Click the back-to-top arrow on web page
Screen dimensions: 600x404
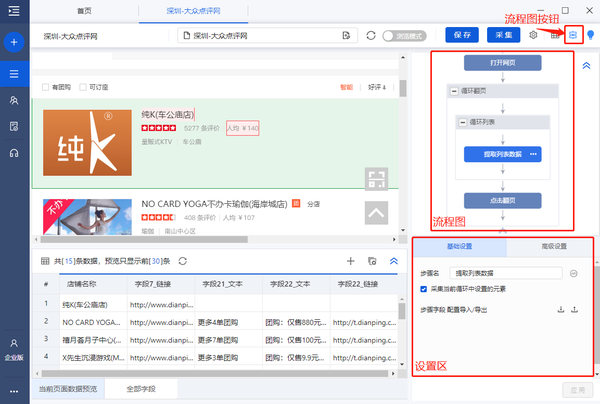376,213
